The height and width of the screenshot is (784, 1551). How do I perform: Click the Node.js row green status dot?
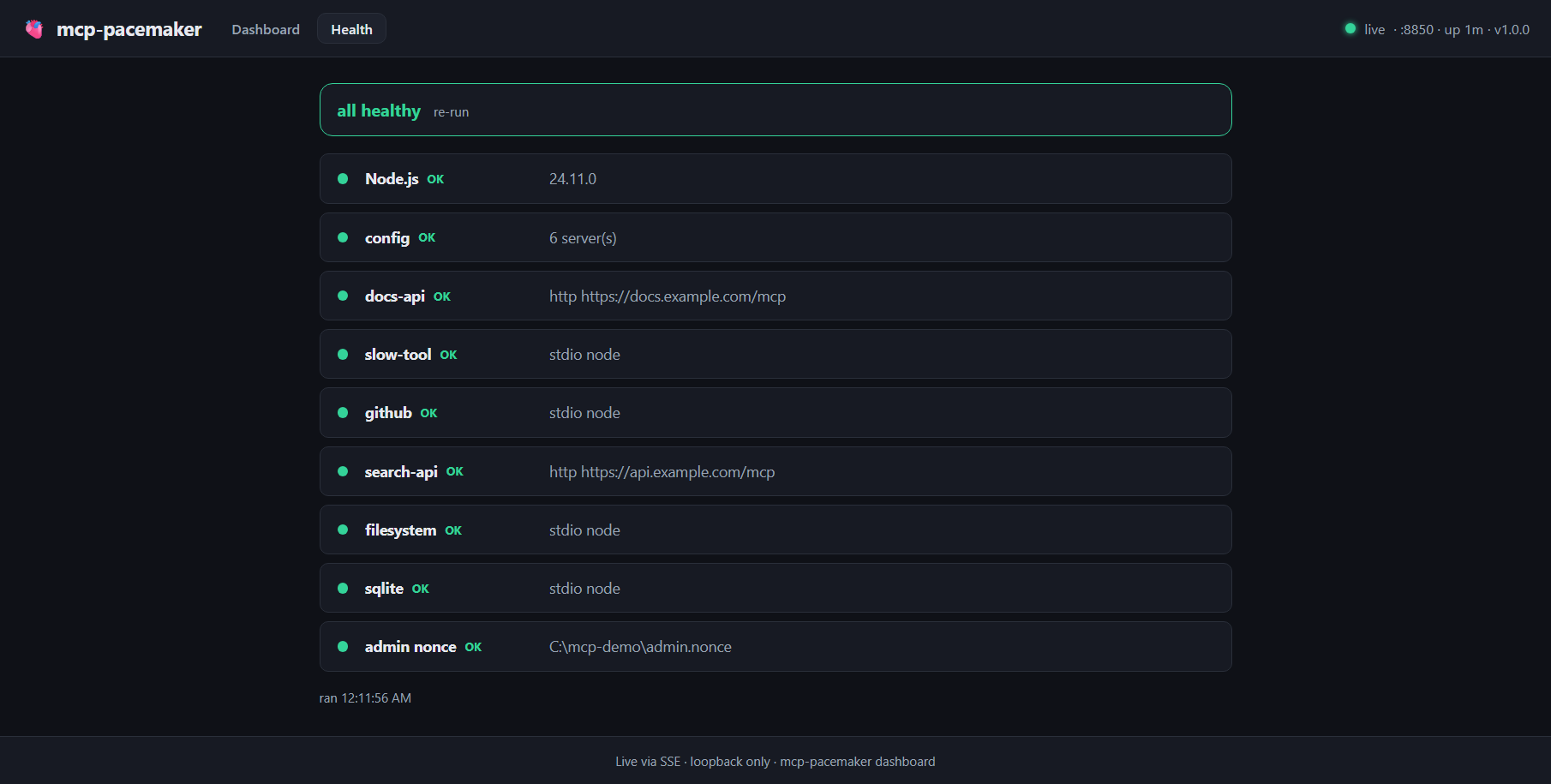pyautogui.click(x=343, y=178)
